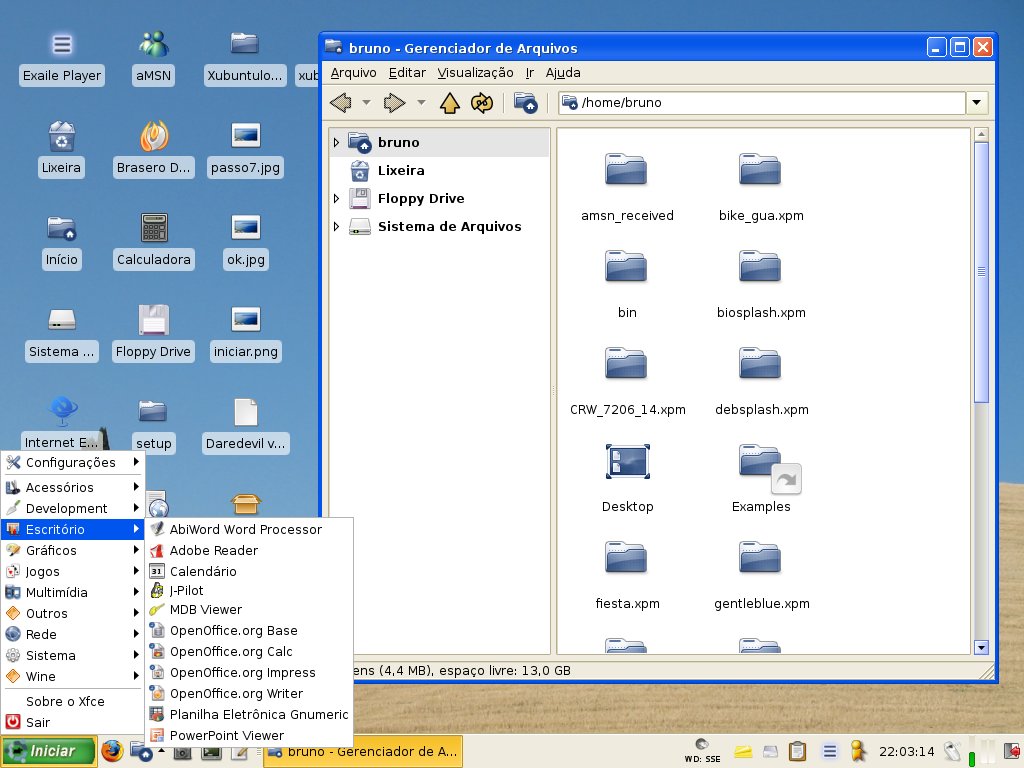Open the Brasero desktop icon
The image size is (1024, 768).
click(x=153, y=150)
